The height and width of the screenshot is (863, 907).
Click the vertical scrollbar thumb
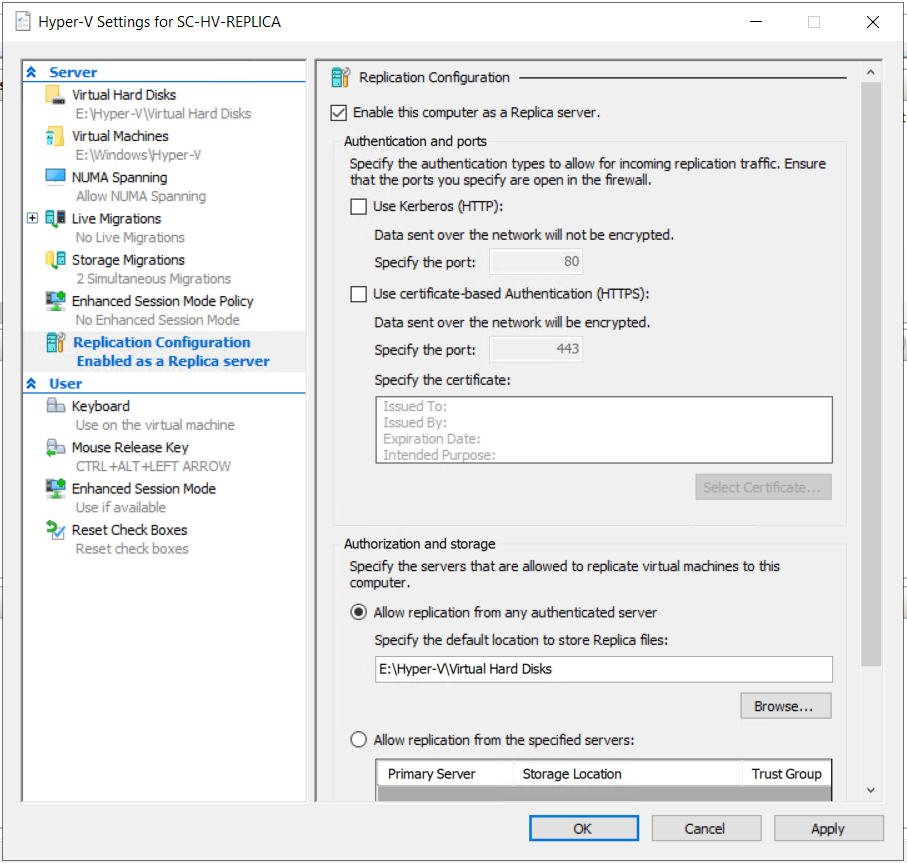pyautogui.click(x=871, y=374)
